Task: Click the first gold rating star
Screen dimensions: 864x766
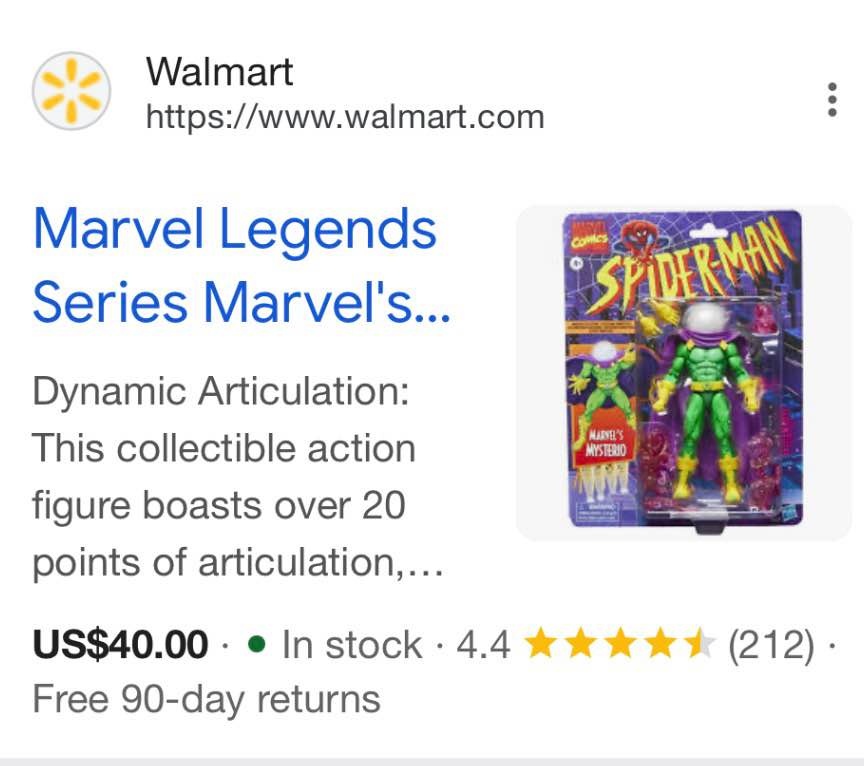Action: click(541, 643)
